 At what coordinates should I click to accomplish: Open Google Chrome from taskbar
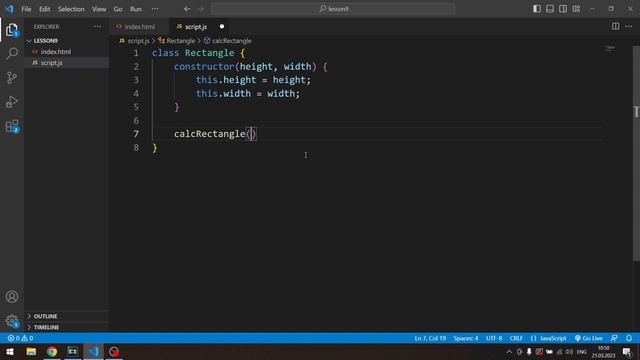click(52, 352)
